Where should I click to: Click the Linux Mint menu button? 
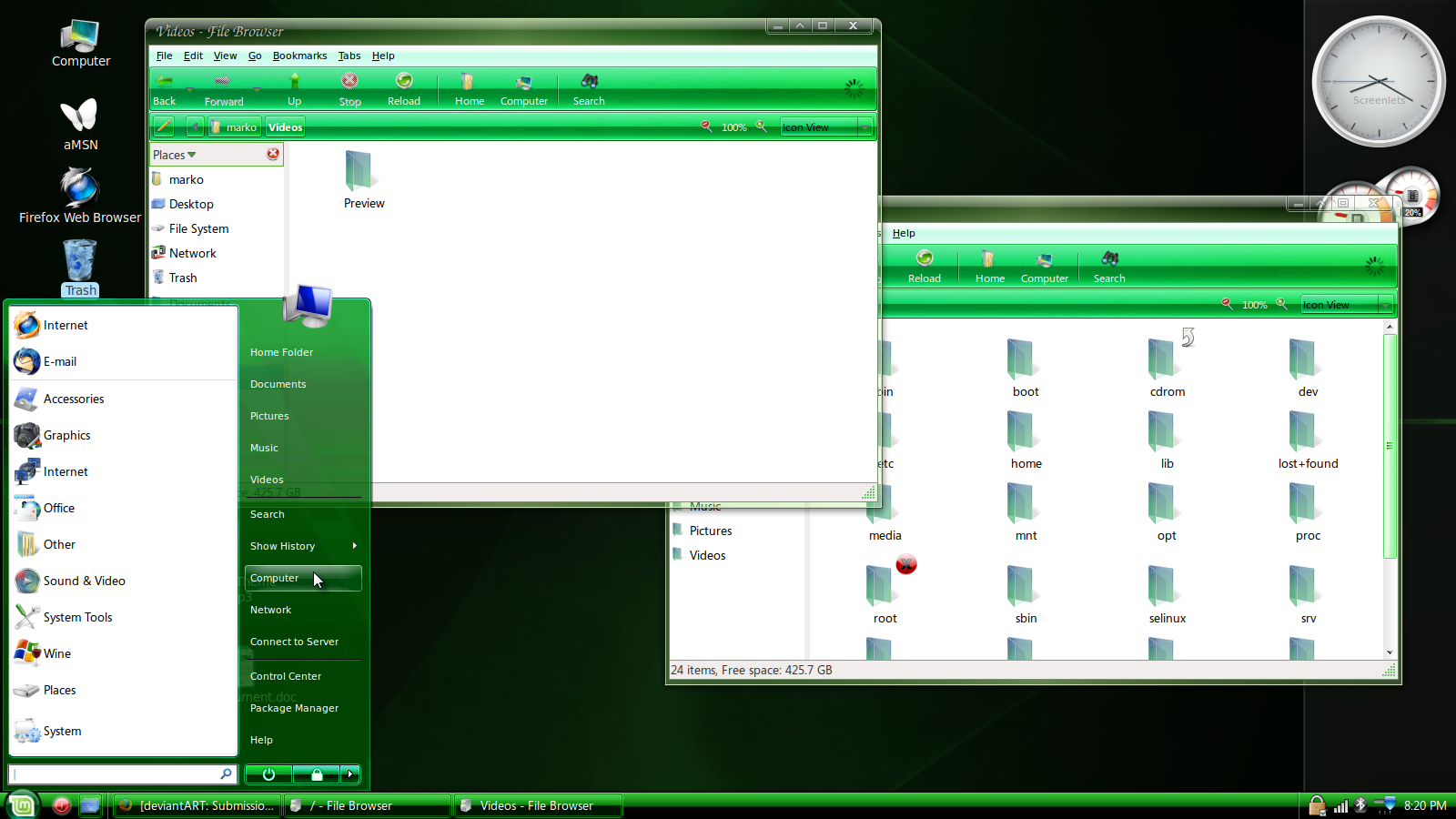[22, 805]
